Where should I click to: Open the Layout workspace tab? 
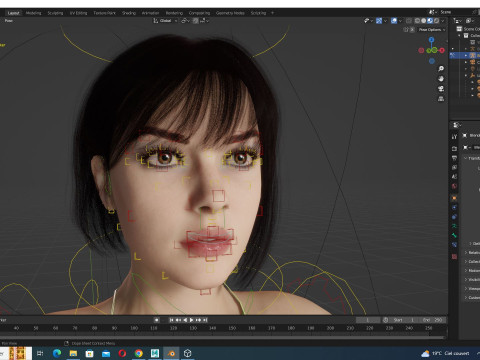(x=13, y=13)
